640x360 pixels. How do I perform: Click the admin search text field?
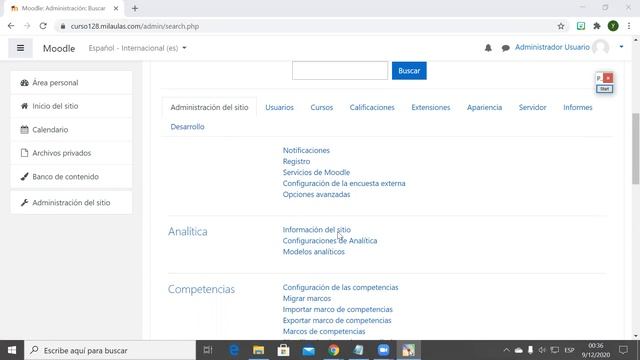[x=340, y=71]
